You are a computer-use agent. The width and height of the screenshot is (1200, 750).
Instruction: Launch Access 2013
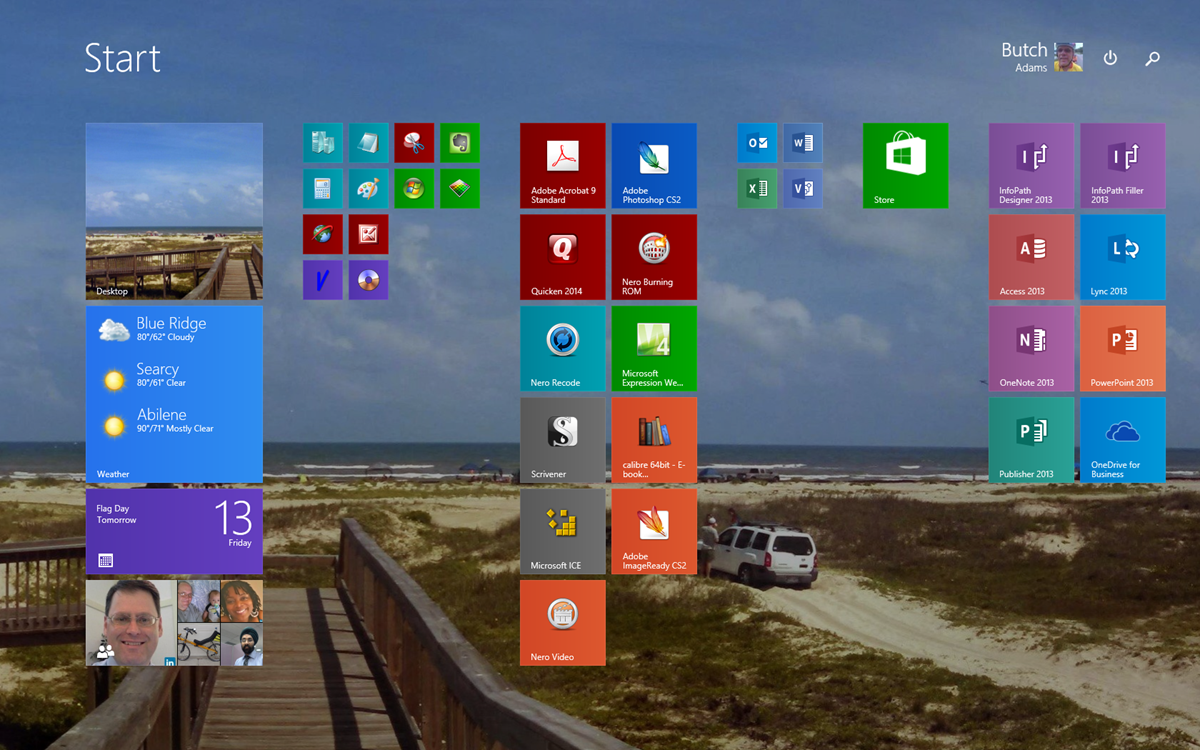(x=1032, y=257)
